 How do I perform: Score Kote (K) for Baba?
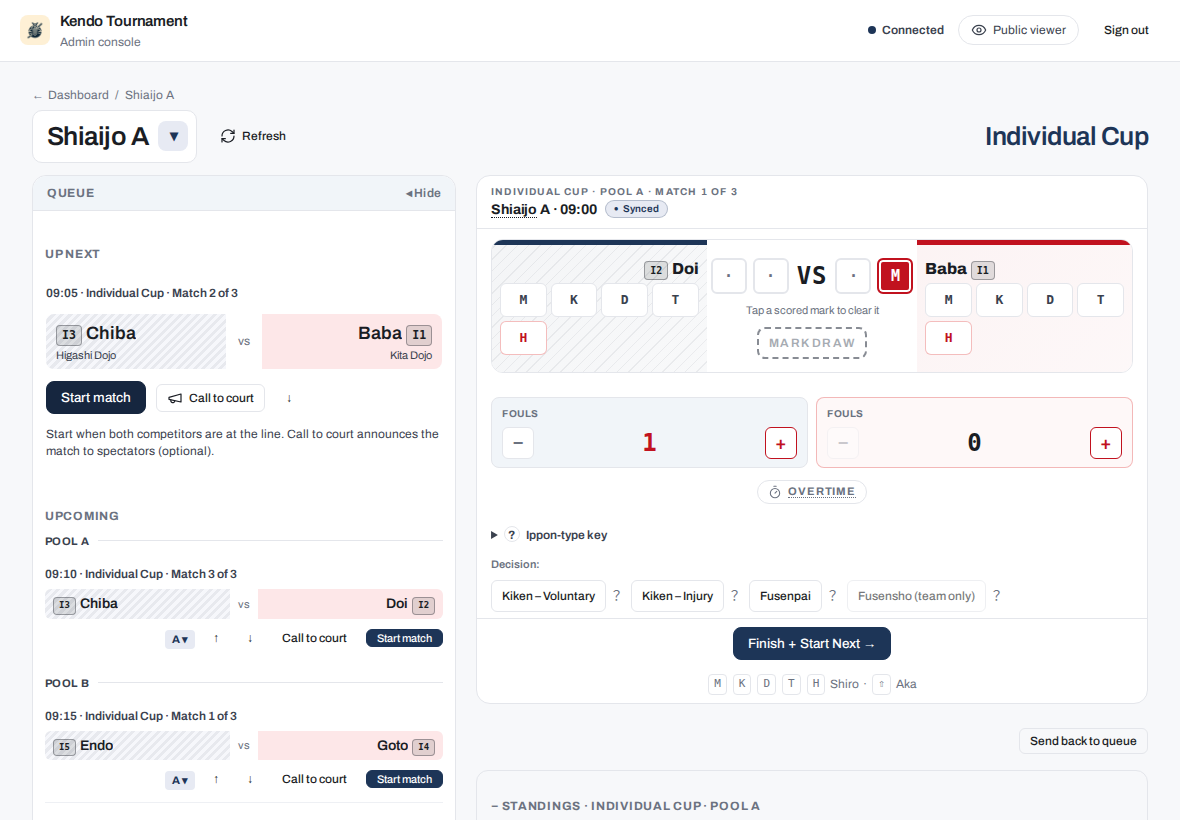[999, 300]
